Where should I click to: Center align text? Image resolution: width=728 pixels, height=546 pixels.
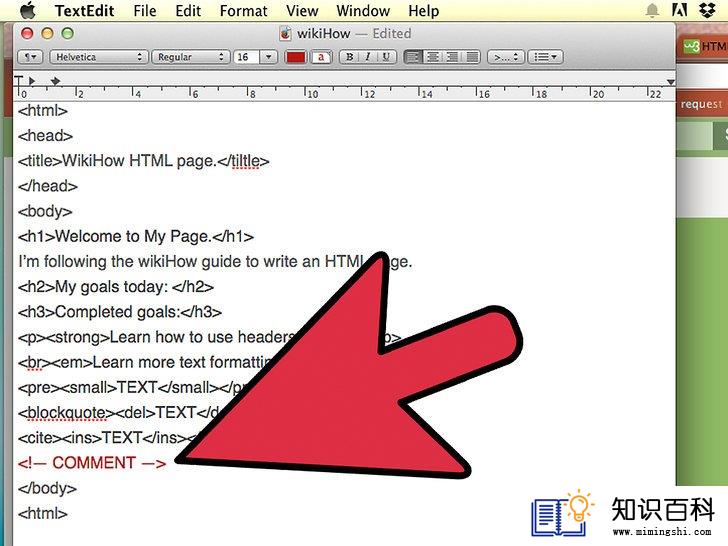click(433, 57)
